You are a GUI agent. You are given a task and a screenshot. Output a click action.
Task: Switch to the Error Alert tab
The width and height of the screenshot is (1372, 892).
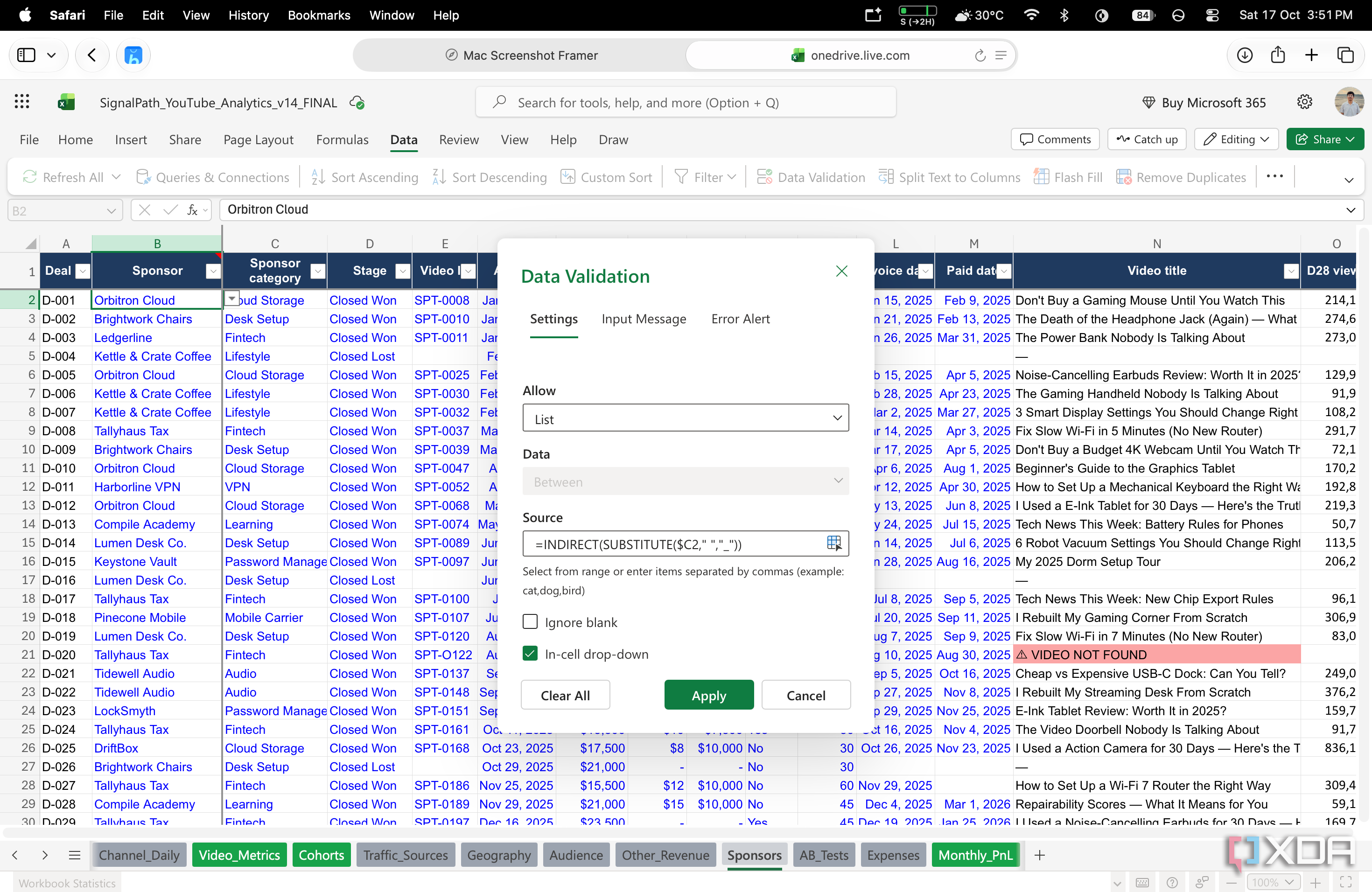[x=740, y=319]
